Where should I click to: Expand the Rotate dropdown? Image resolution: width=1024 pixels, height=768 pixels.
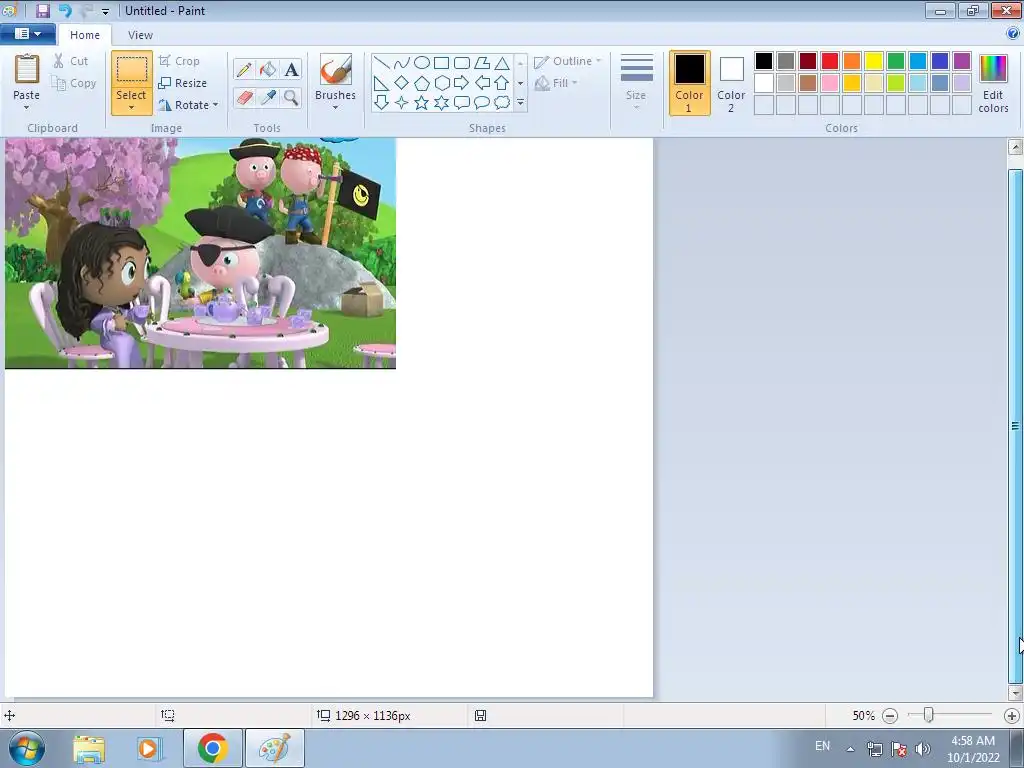tap(216, 105)
